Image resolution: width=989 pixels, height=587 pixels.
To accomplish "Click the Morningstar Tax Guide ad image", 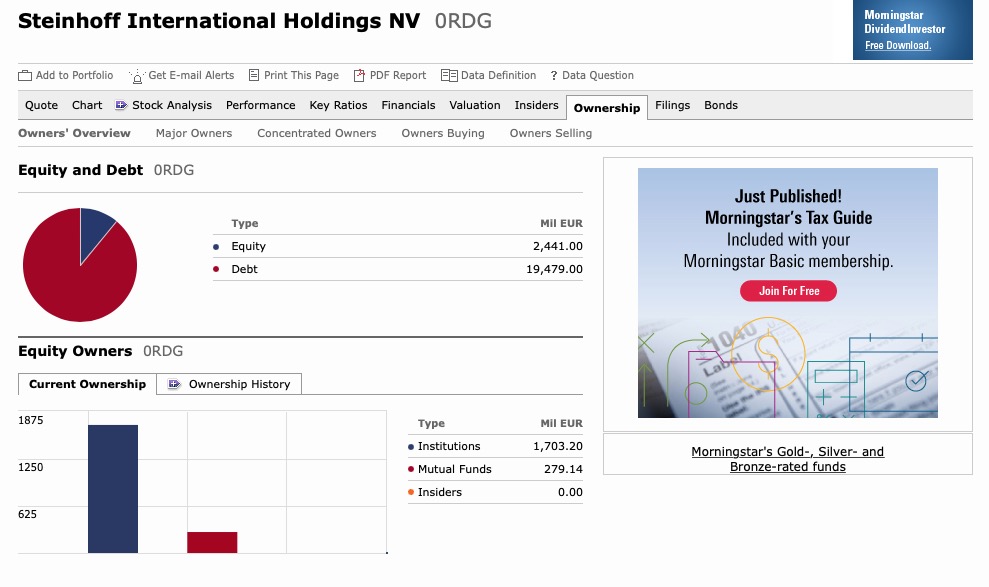I will pyautogui.click(x=788, y=292).
